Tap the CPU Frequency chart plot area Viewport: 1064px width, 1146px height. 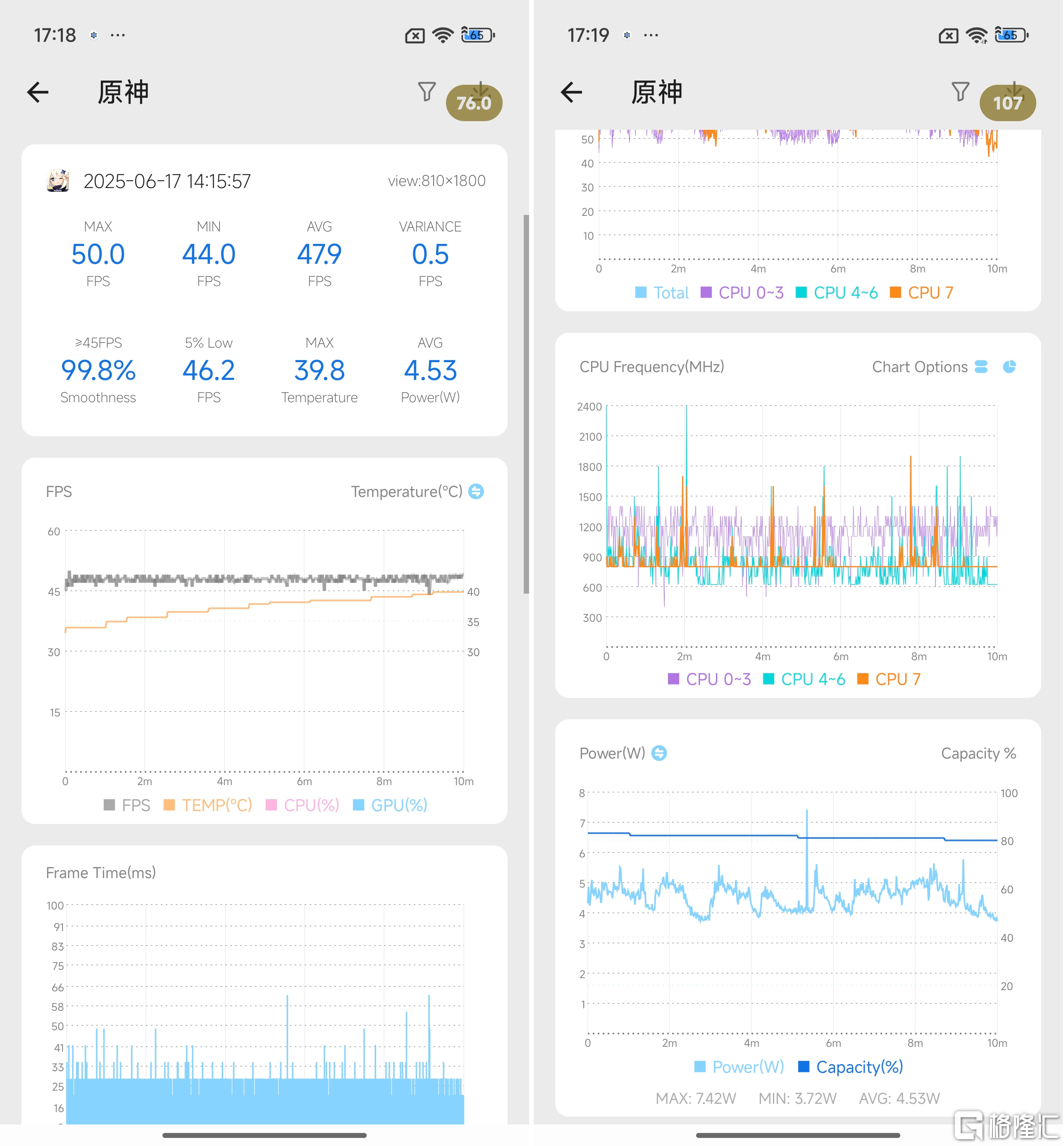tap(802, 526)
